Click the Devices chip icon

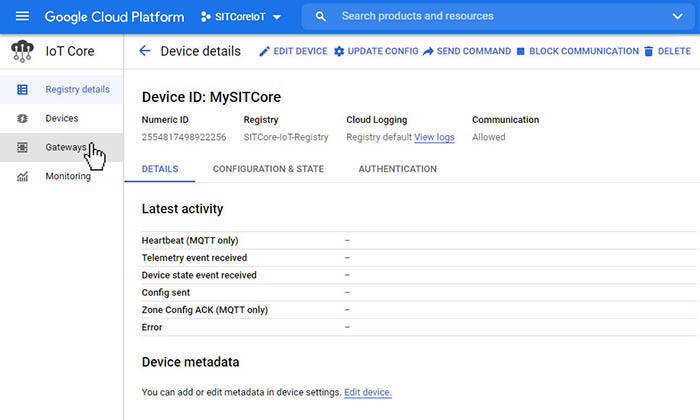click(x=22, y=118)
